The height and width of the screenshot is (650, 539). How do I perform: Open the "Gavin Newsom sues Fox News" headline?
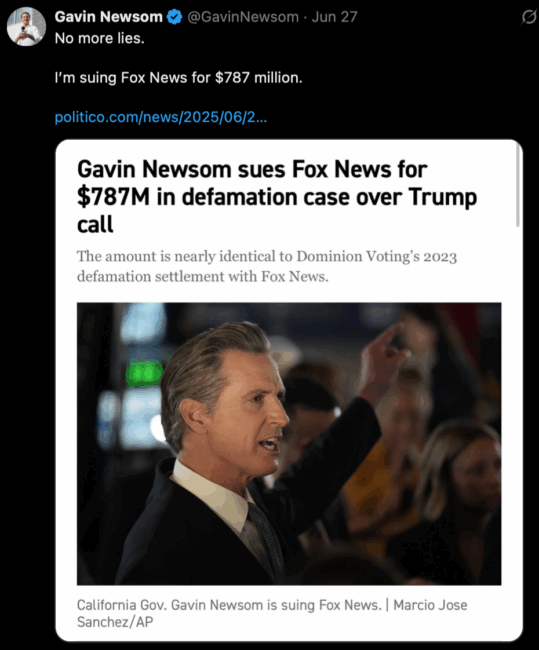pos(252,169)
